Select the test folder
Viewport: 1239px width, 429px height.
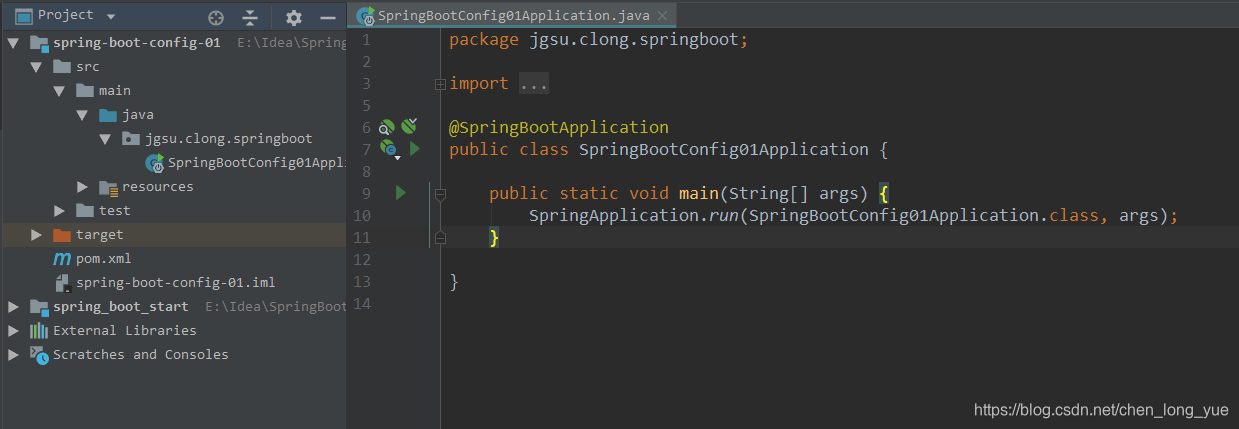173,211
